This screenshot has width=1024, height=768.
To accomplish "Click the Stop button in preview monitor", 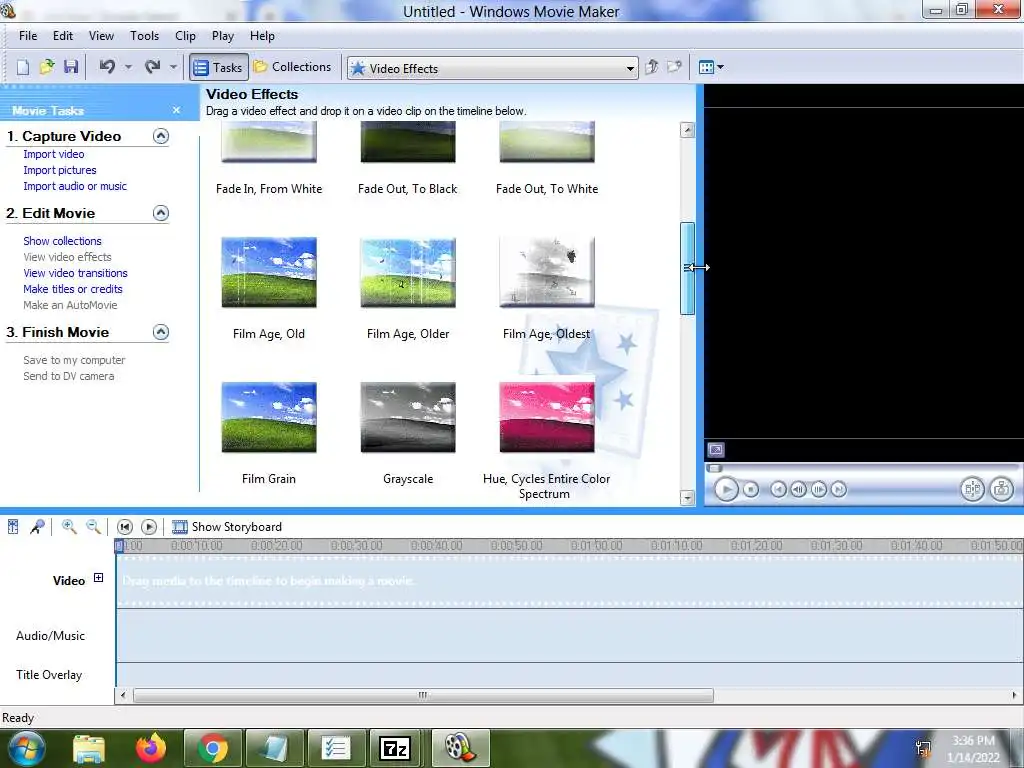I will (x=751, y=489).
